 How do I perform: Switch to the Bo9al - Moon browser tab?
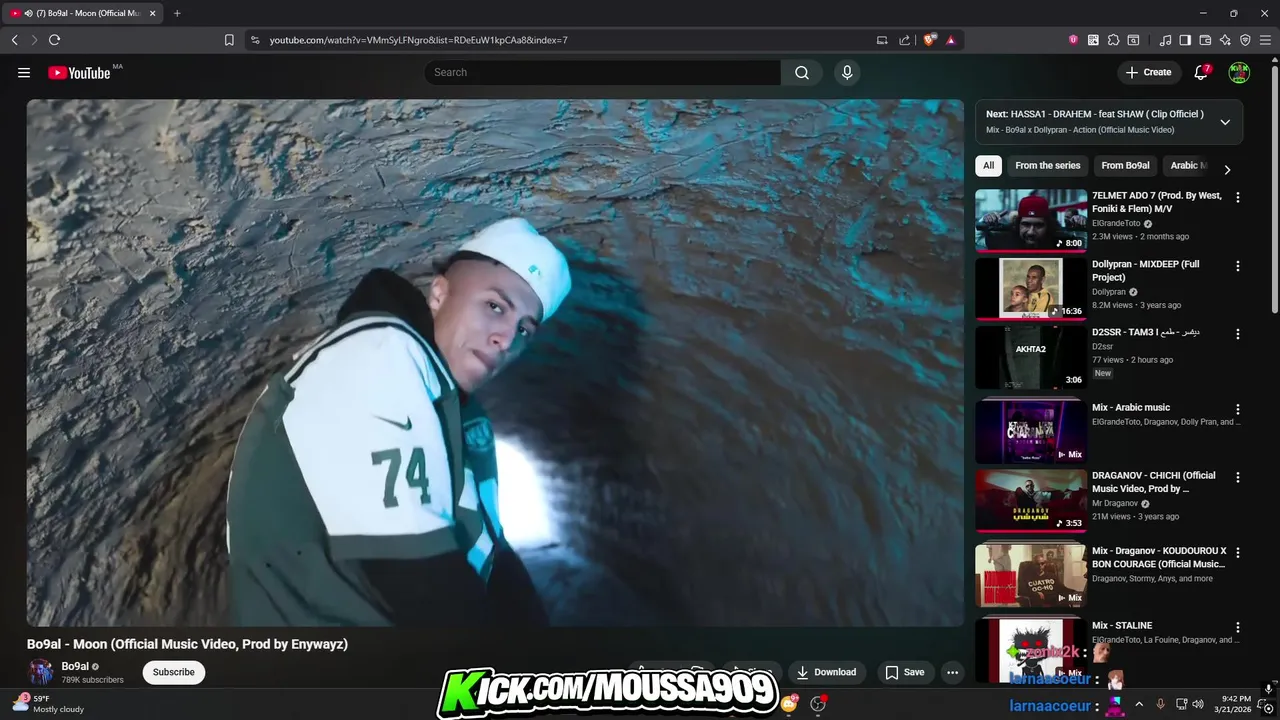point(82,13)
